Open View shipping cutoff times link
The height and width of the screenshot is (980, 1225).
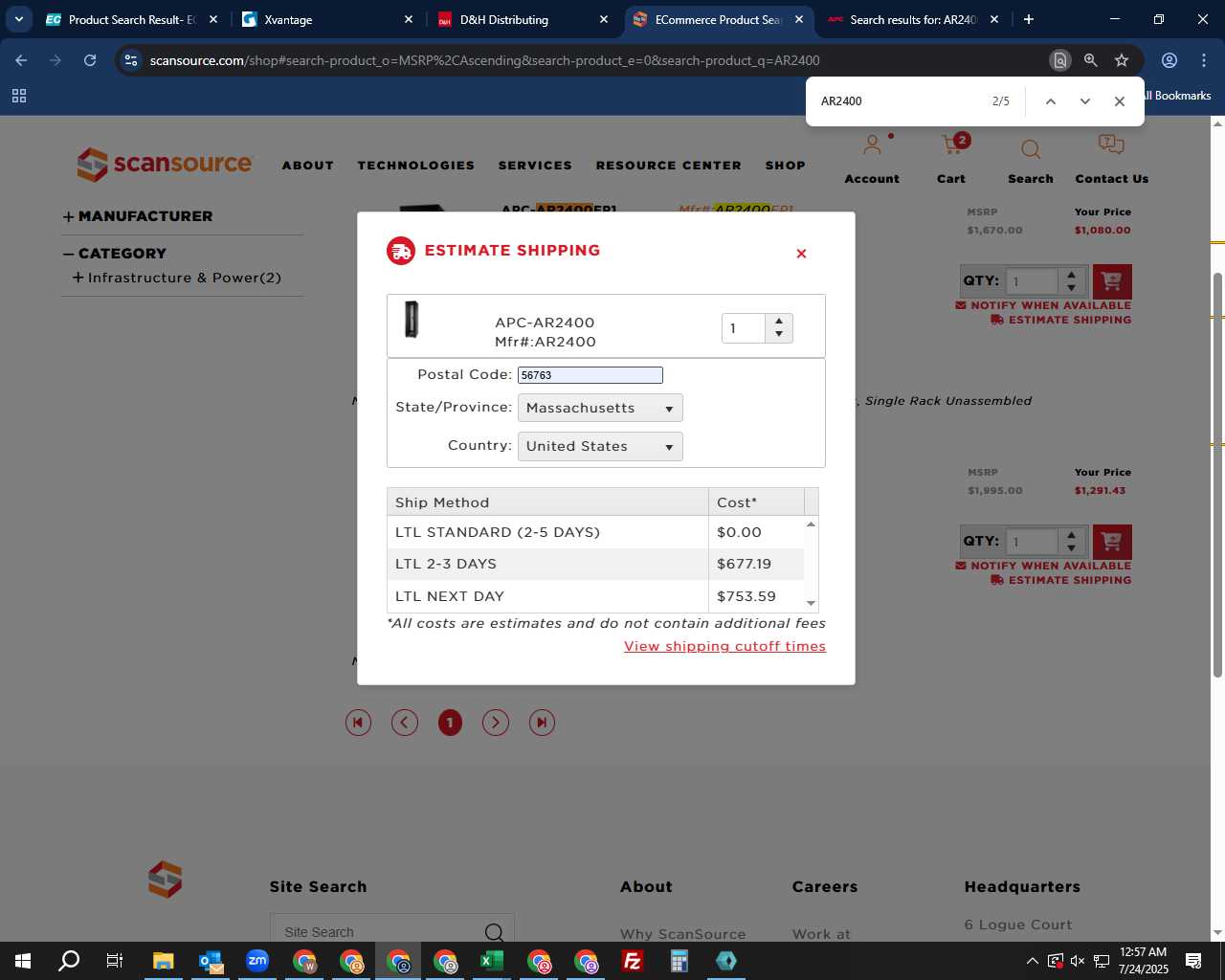click(x=724, y=646)
